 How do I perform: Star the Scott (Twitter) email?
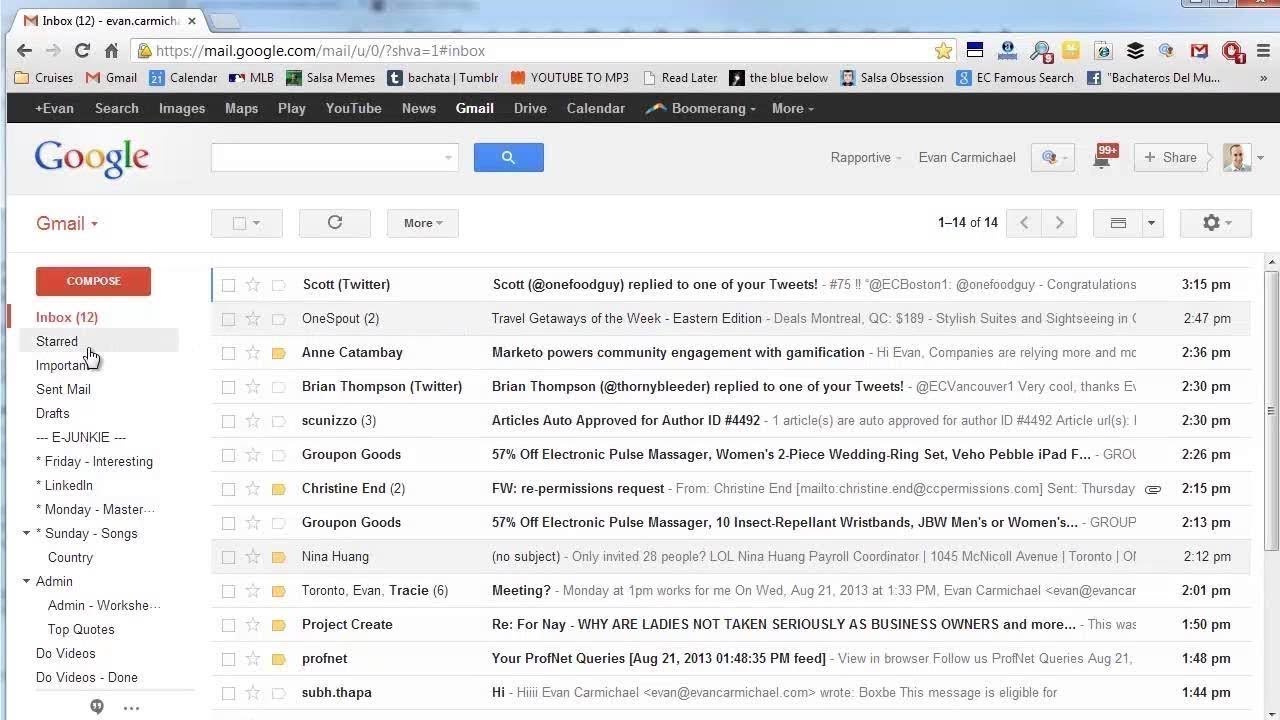(253, 285)
